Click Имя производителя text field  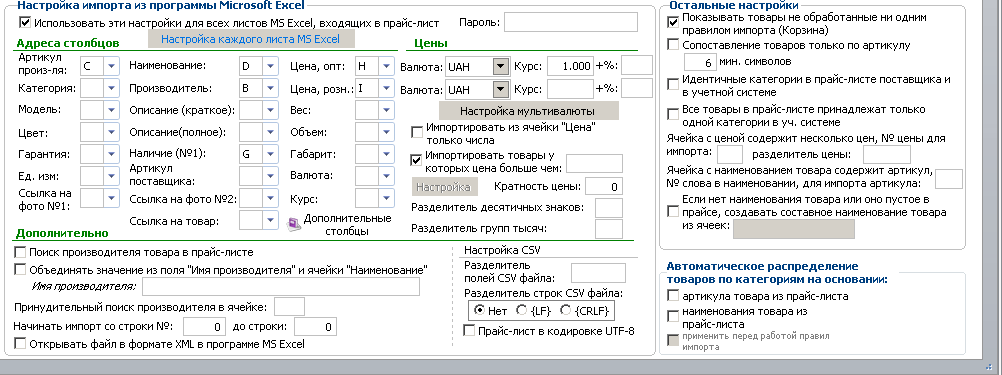(x=281, y=286)
